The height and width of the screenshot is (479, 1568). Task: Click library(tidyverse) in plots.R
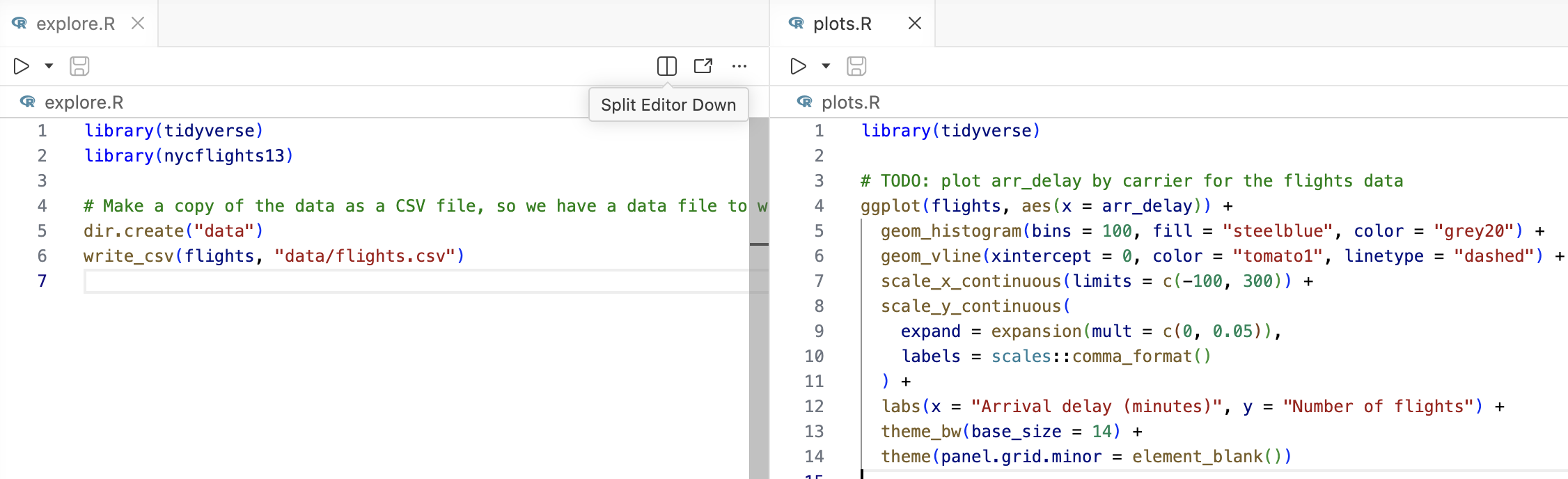point(951,131)
